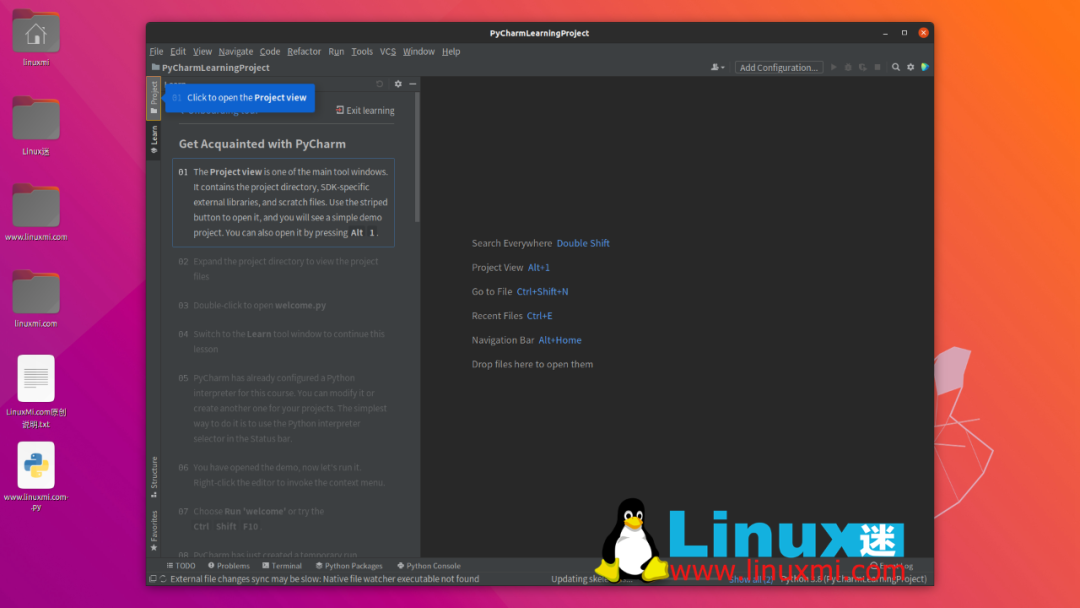
Task: Switch to the Learn tool window tab
Action: pyautogui.click(x=154, y=139)
